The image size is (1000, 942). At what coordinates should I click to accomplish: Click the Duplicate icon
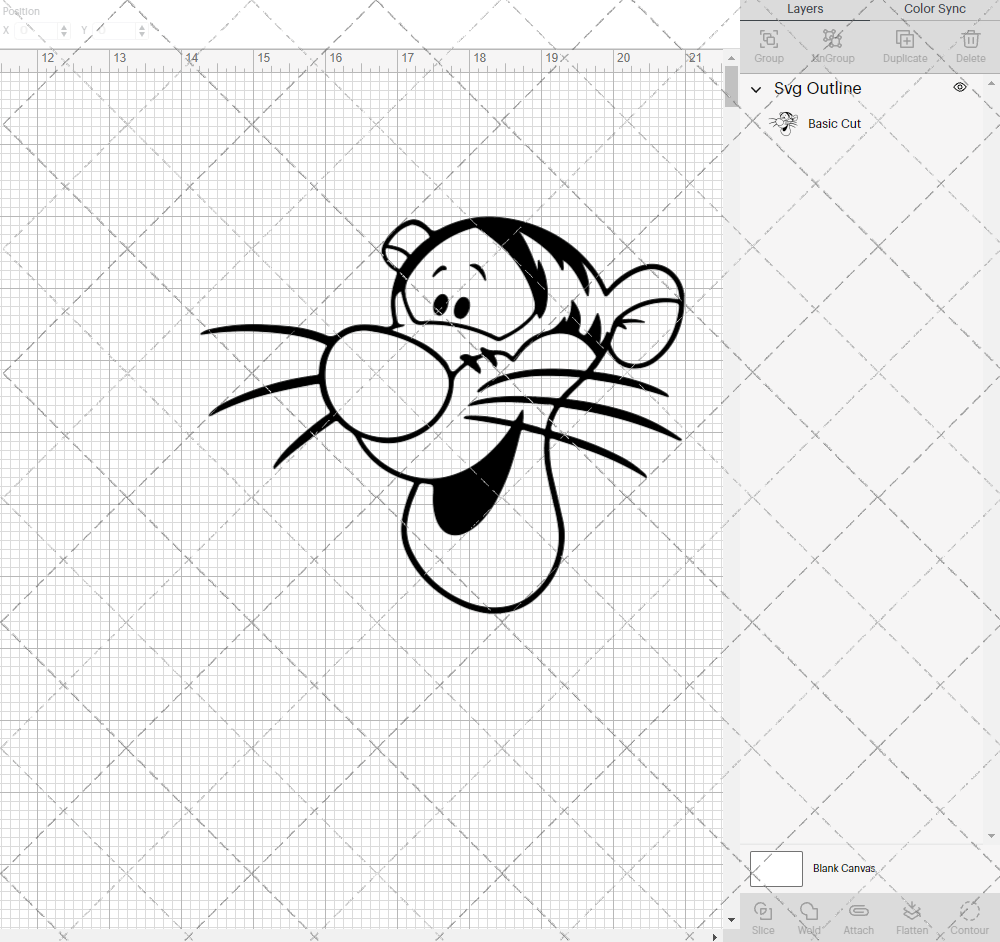point(904,40)
